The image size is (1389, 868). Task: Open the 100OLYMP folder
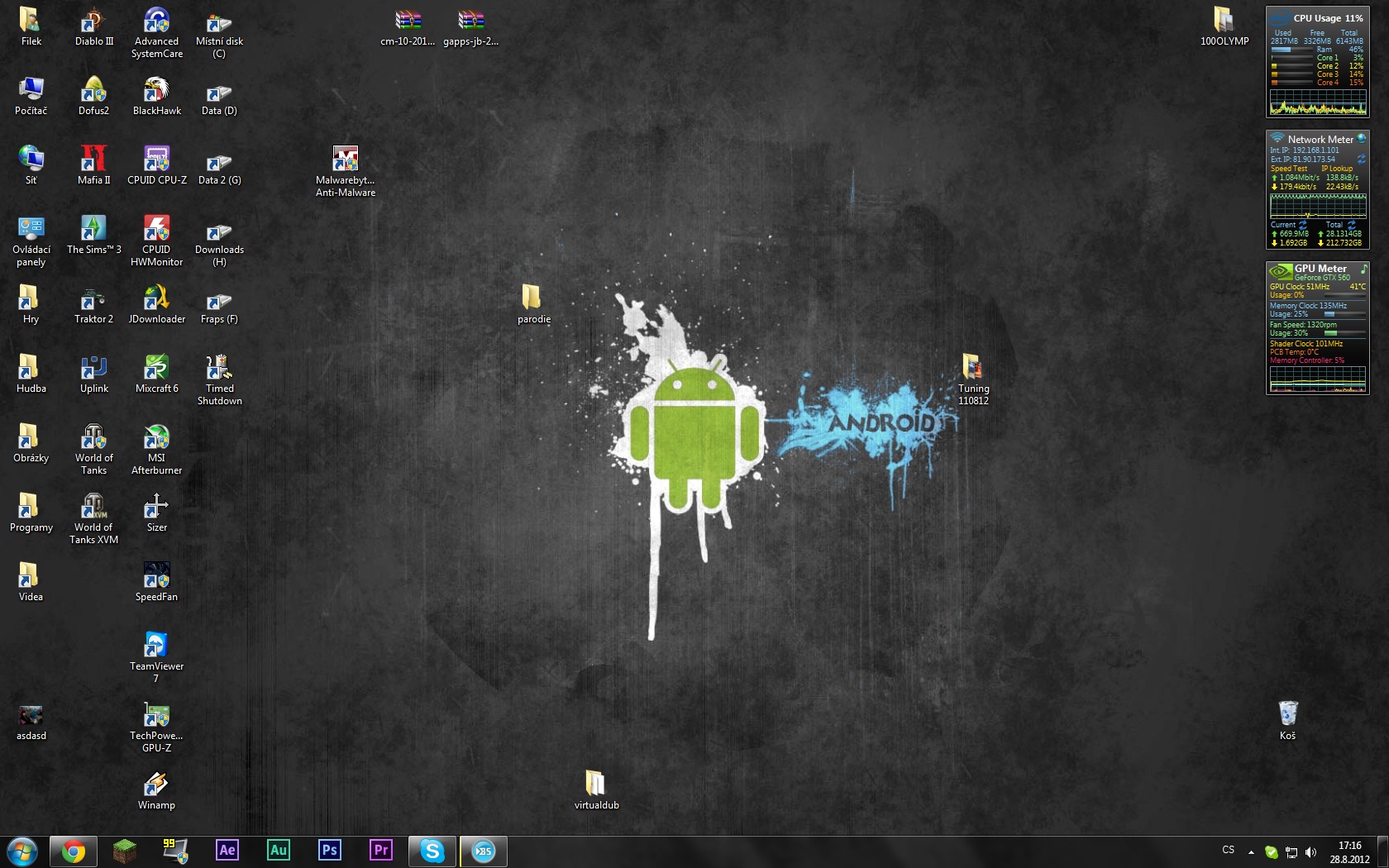pyautogui.click(x=1224, y=26)
